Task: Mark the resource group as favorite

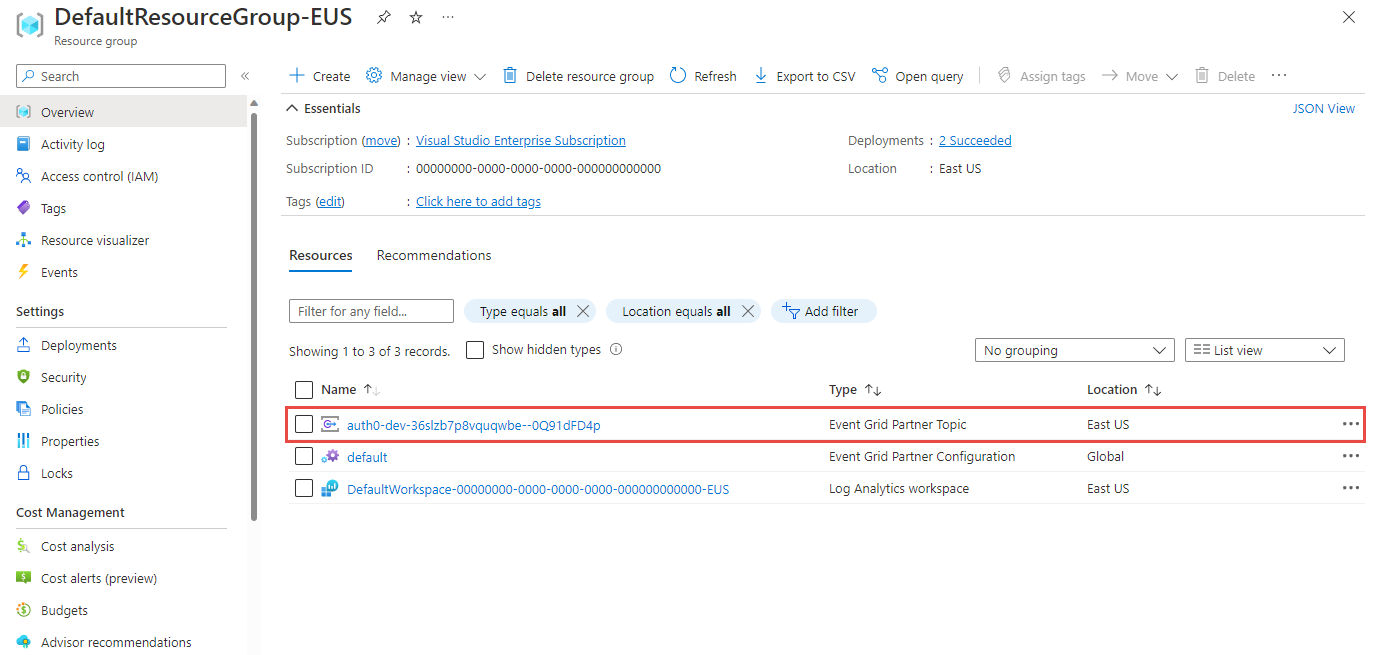Action: 415,16
